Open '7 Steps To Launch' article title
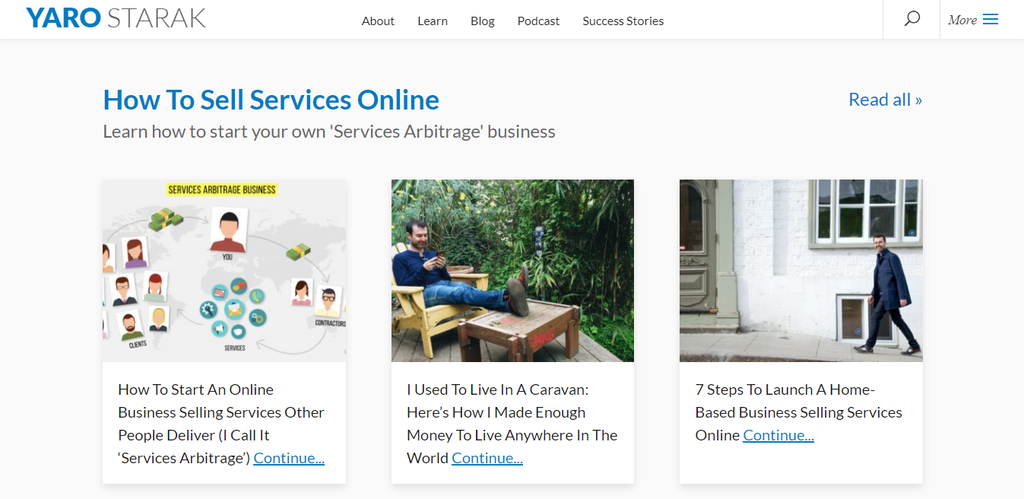The width and height of the screenshot is (1024, 499). click(798, 401)
